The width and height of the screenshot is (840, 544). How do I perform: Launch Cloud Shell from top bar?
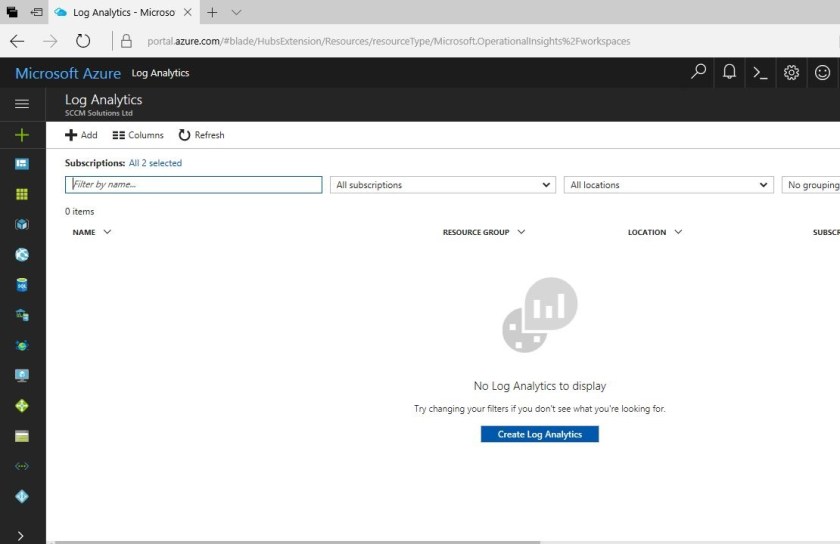coord(760,72)
